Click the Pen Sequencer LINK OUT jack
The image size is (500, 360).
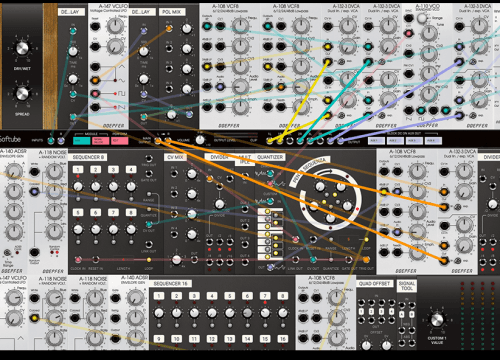coord(295,260)
